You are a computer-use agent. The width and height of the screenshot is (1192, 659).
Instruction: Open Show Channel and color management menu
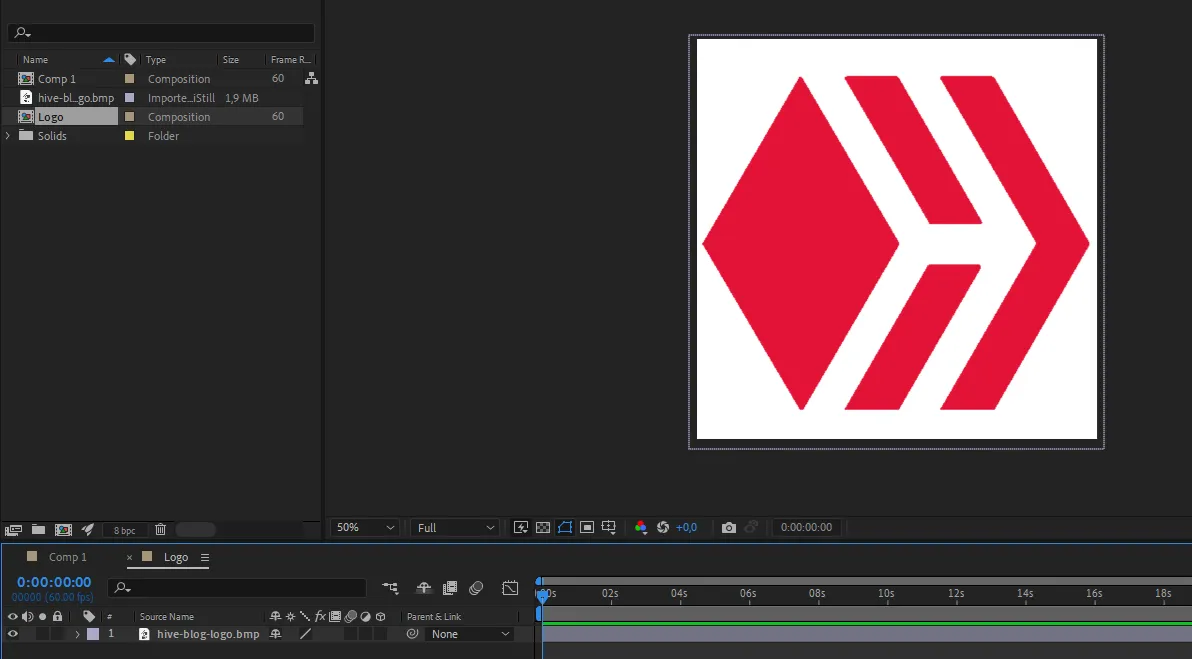pos(641,528)
